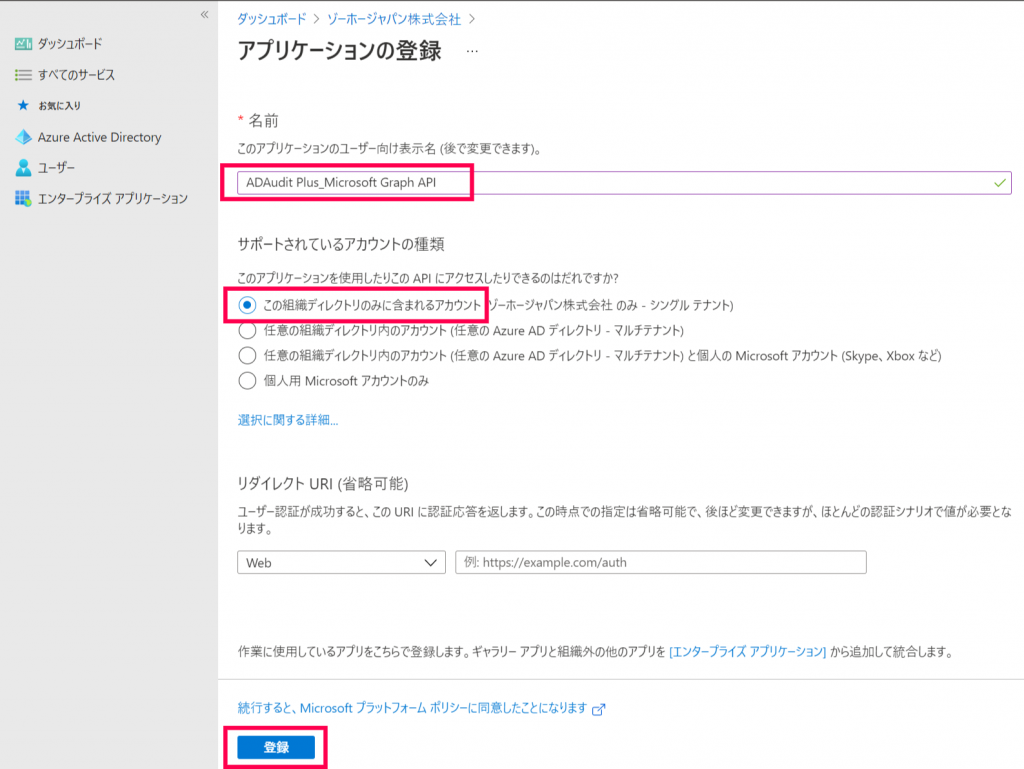Click the エンタープライズ アプリケーション grid icon

pyautogui.click(x=23, y=198)
